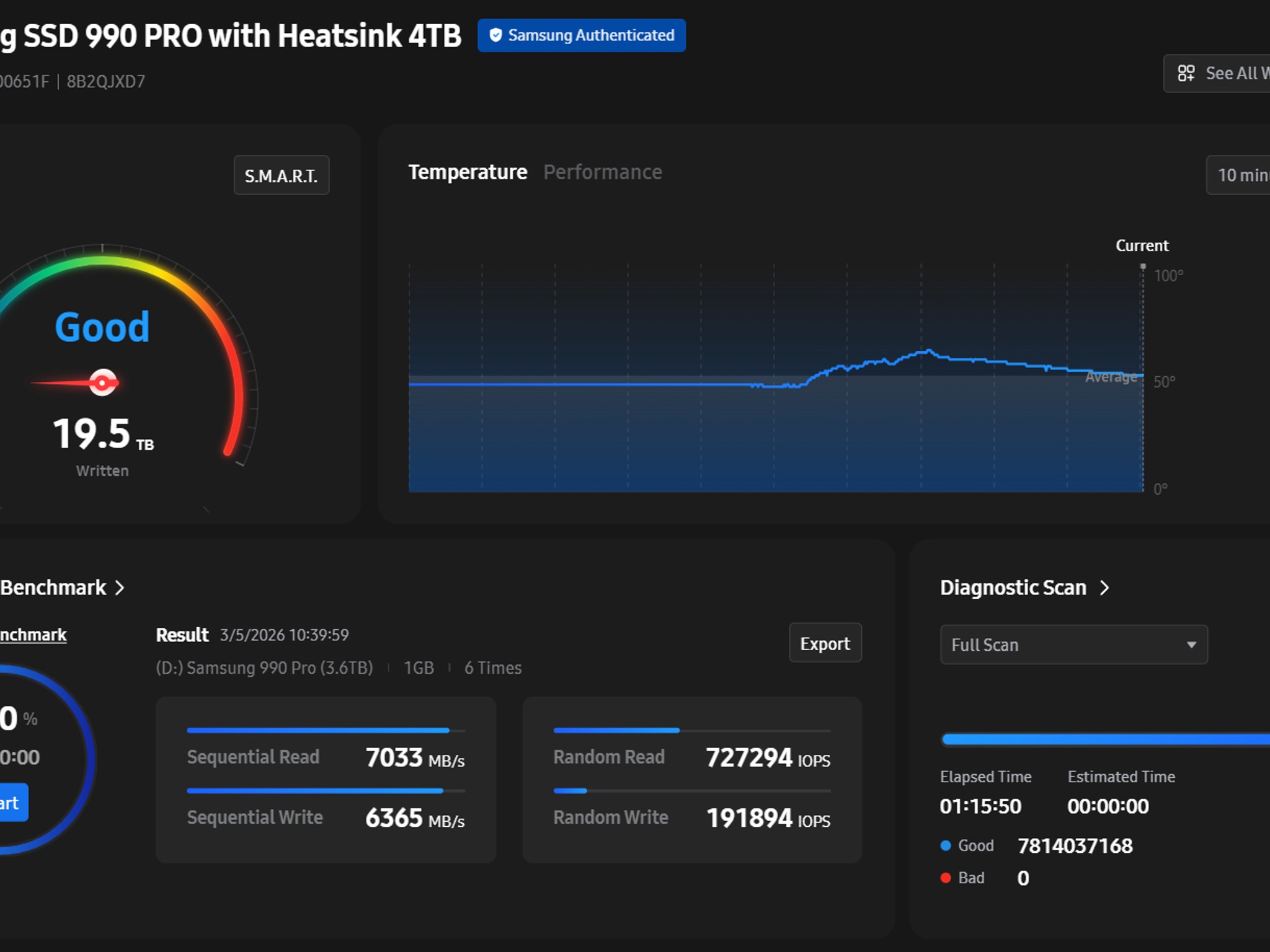
Task: Open the 10 min time range dropdown
Action: pos(1238,175)
